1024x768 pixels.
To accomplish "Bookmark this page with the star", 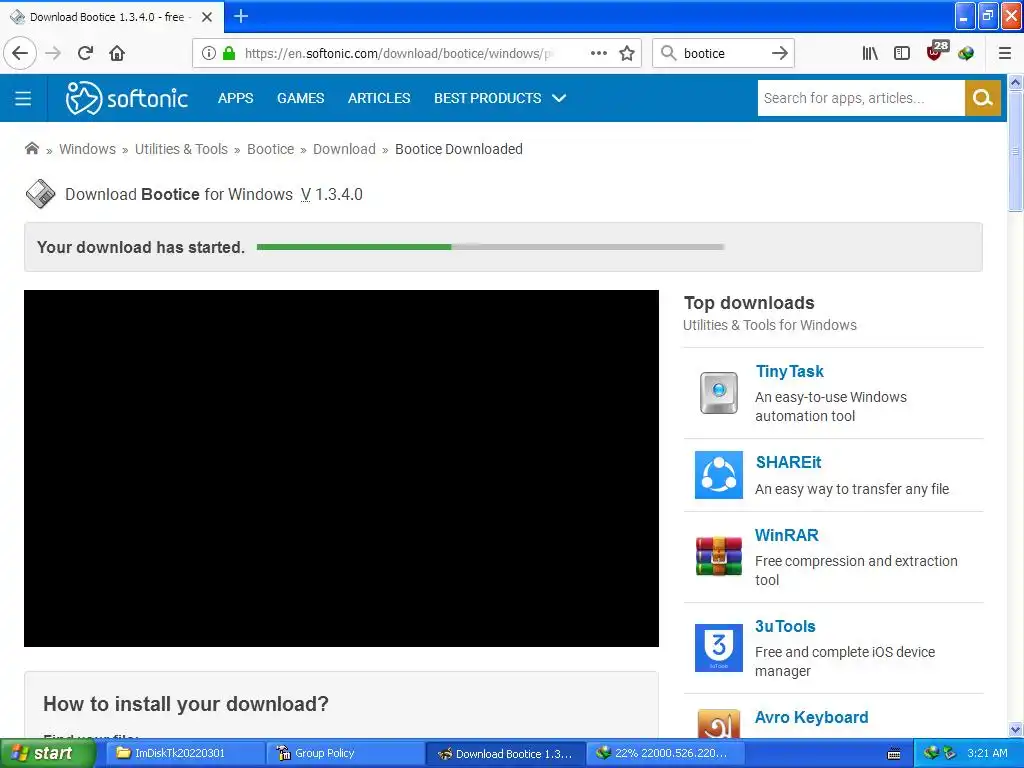I will [627, 54].
